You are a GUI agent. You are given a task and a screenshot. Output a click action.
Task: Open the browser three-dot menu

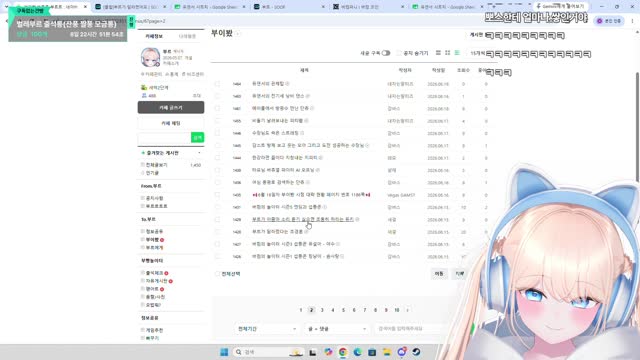(x=633, y=21)
